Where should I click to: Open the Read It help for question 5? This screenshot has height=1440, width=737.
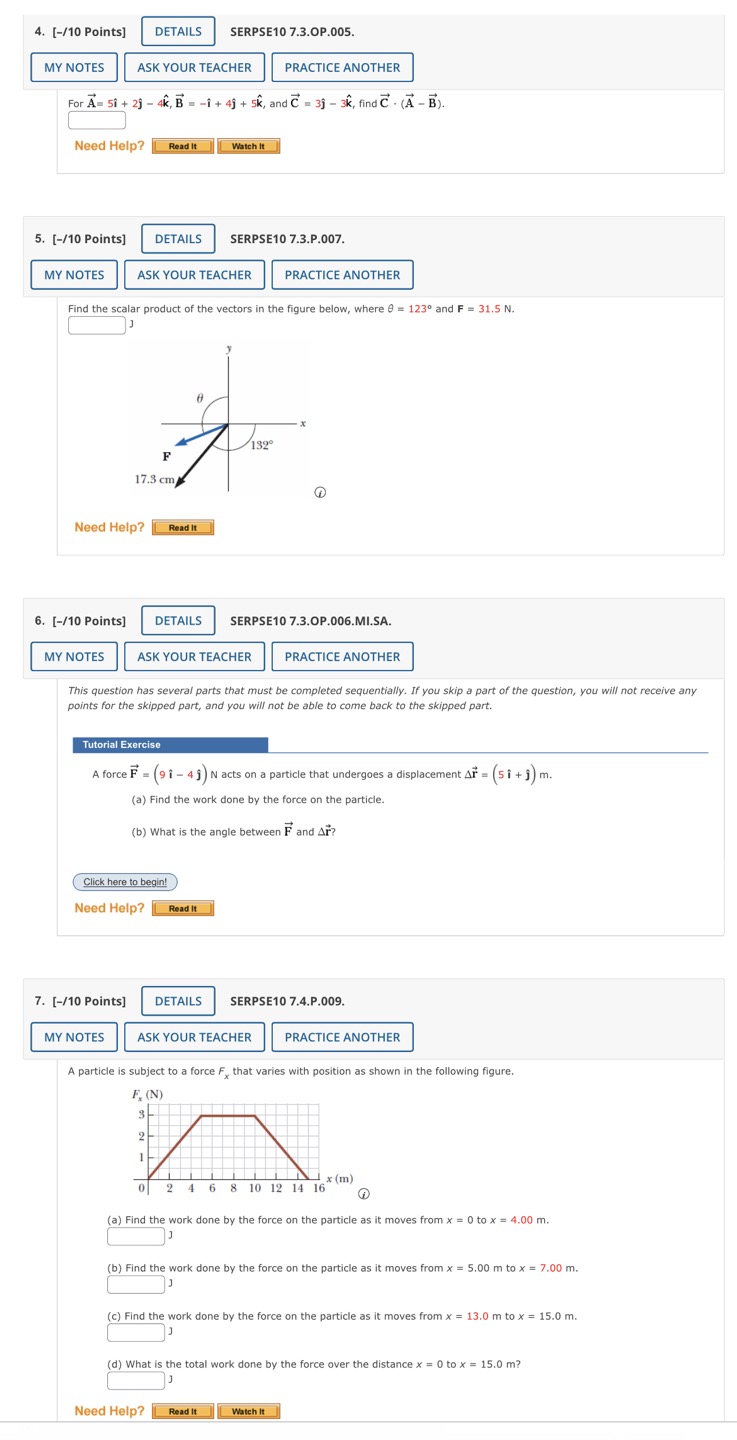pyautogui.click(x=182, y=527)
